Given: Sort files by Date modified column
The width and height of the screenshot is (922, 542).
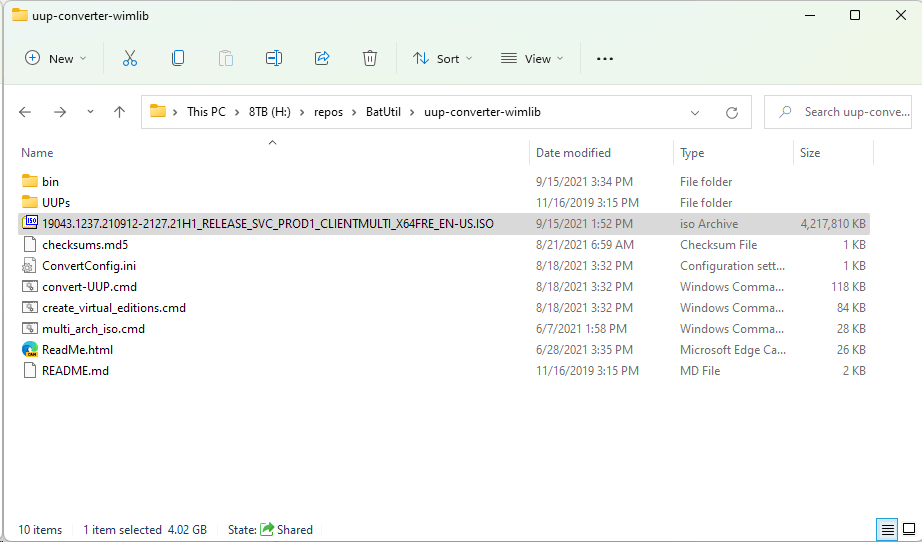Looking at the screenshot, I should [573, 153].
